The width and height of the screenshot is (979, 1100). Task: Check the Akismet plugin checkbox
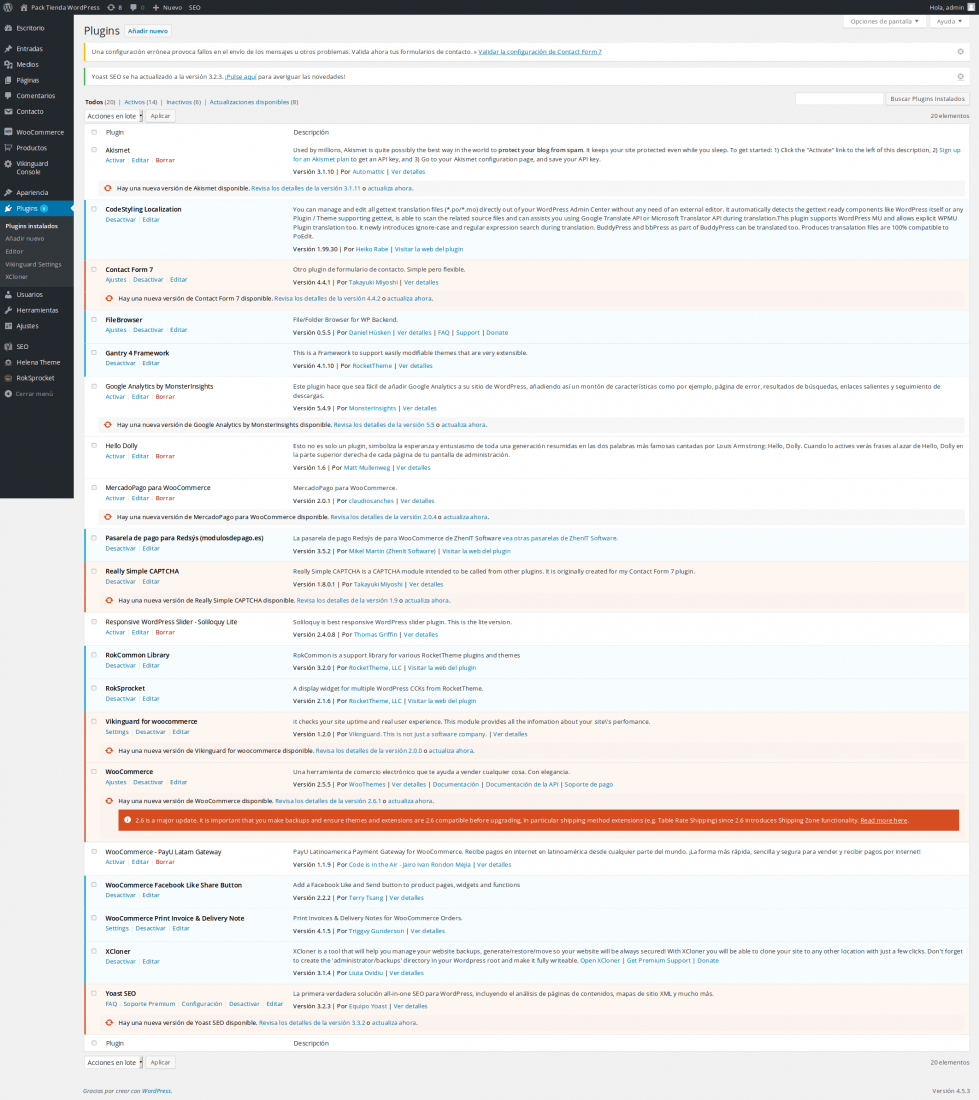pyautogui.click(x=94, y=149)
